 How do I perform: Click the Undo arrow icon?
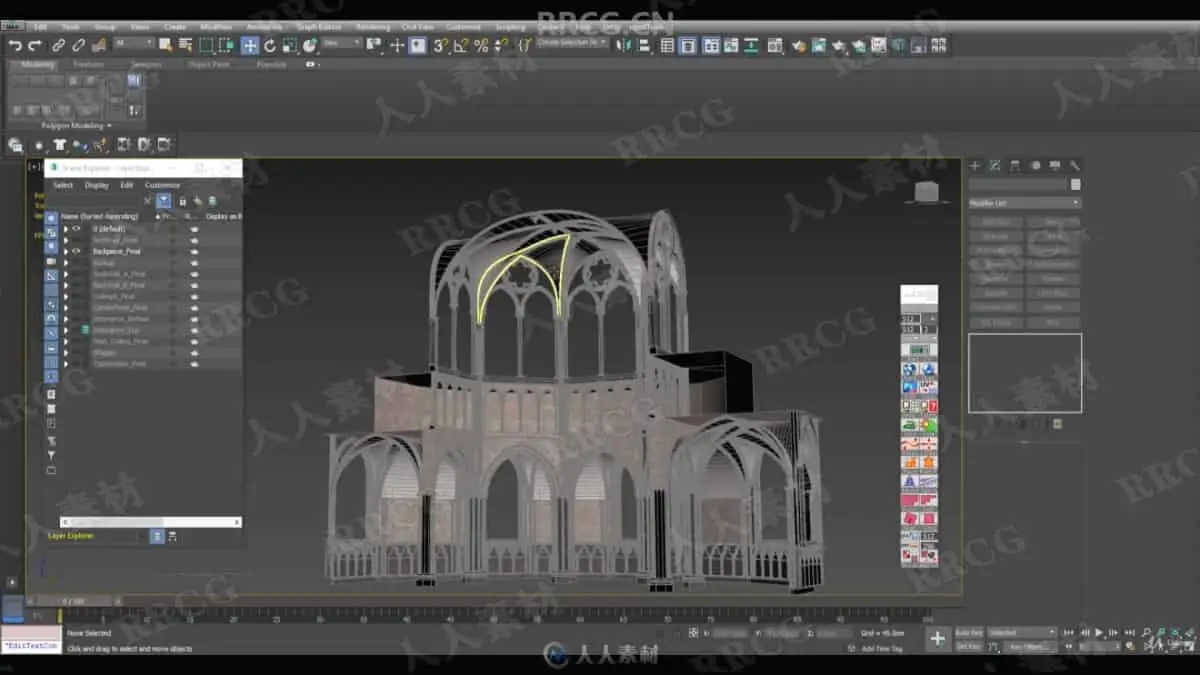[15, 45]
